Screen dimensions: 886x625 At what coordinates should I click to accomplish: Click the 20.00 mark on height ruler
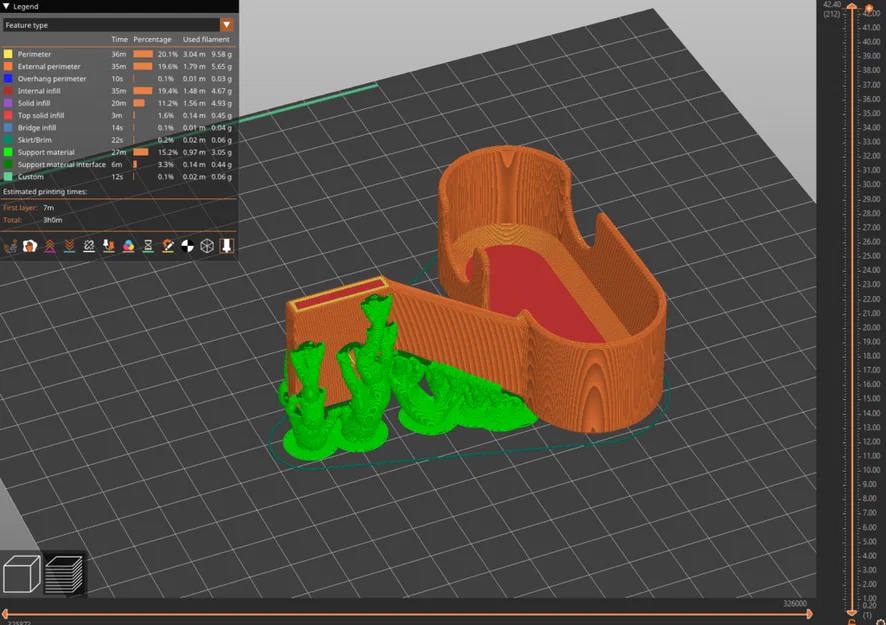point(871,327)
